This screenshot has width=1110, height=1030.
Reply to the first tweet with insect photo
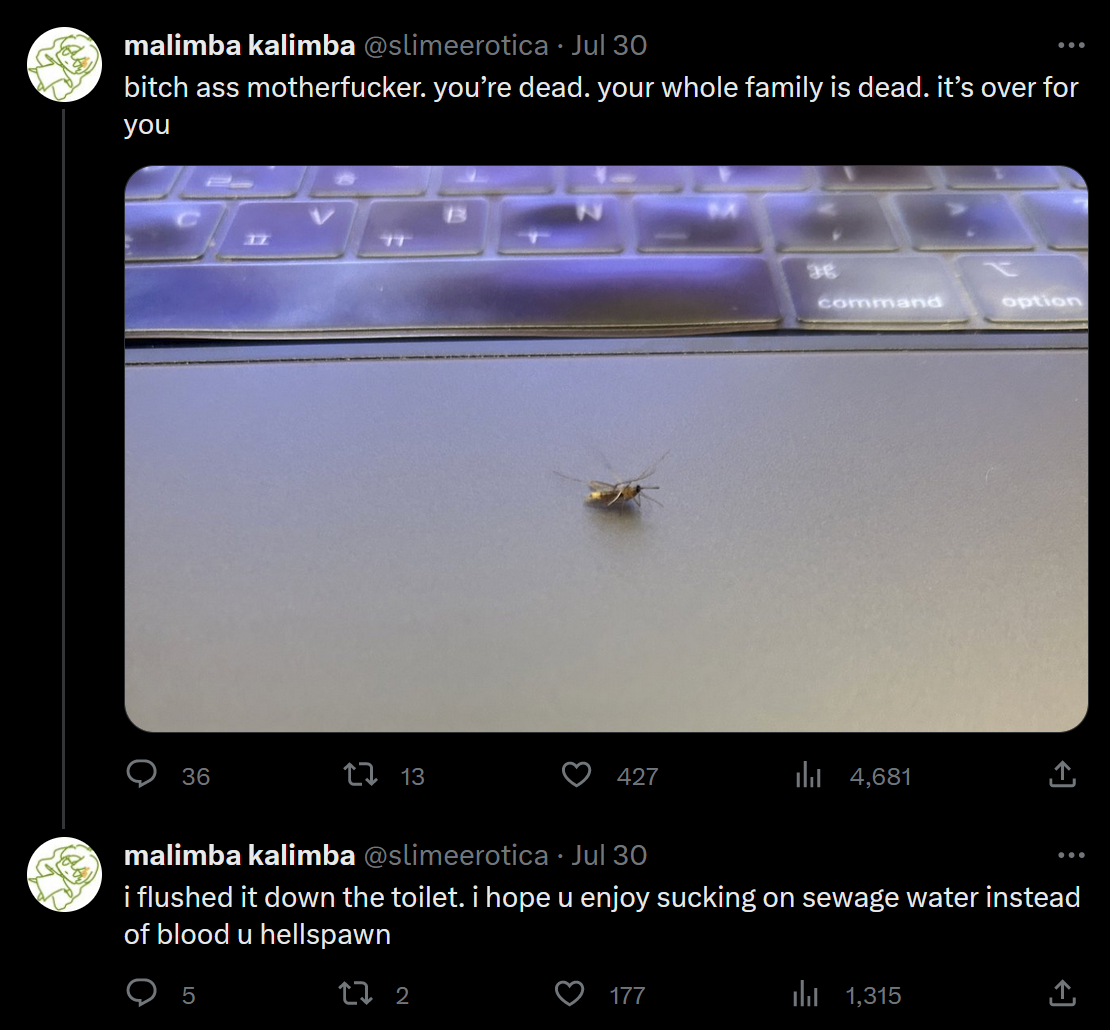(x=143, y=775)
